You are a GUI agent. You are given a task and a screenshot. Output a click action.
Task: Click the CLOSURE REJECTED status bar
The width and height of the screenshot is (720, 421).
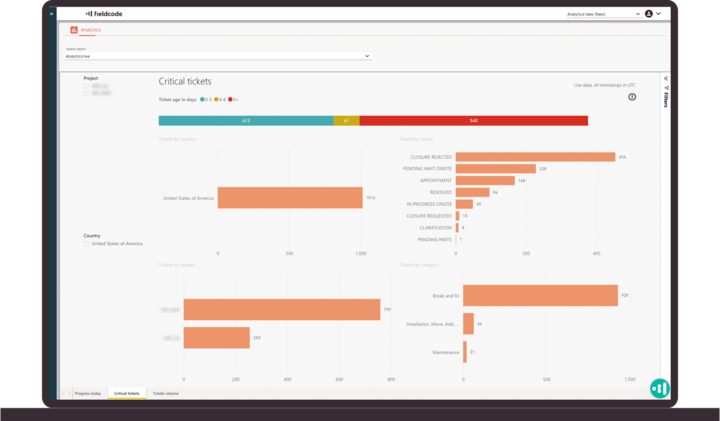click(535, 157)
